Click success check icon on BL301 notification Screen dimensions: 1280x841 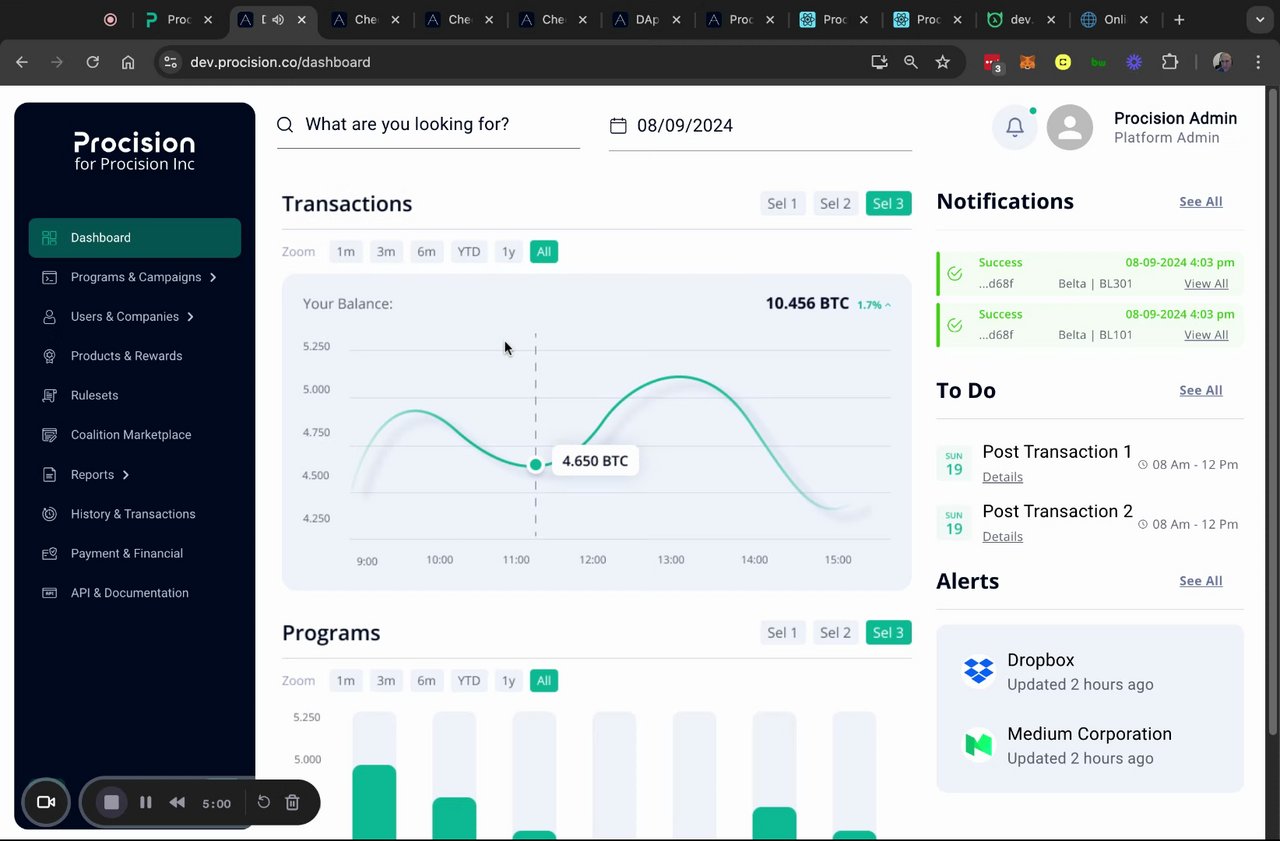point(955,273)
